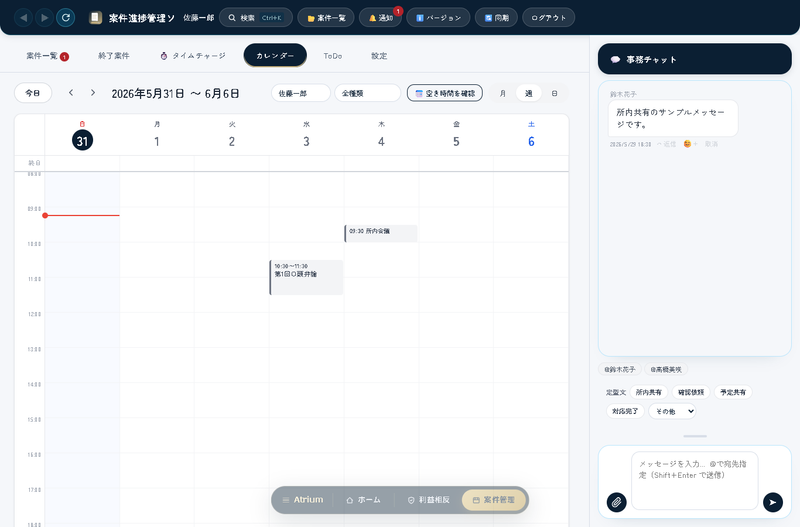This screenshot has height=527, width=800.
Task: Open the Atrium menu in the bottom dock
Action: coord(303,500)
